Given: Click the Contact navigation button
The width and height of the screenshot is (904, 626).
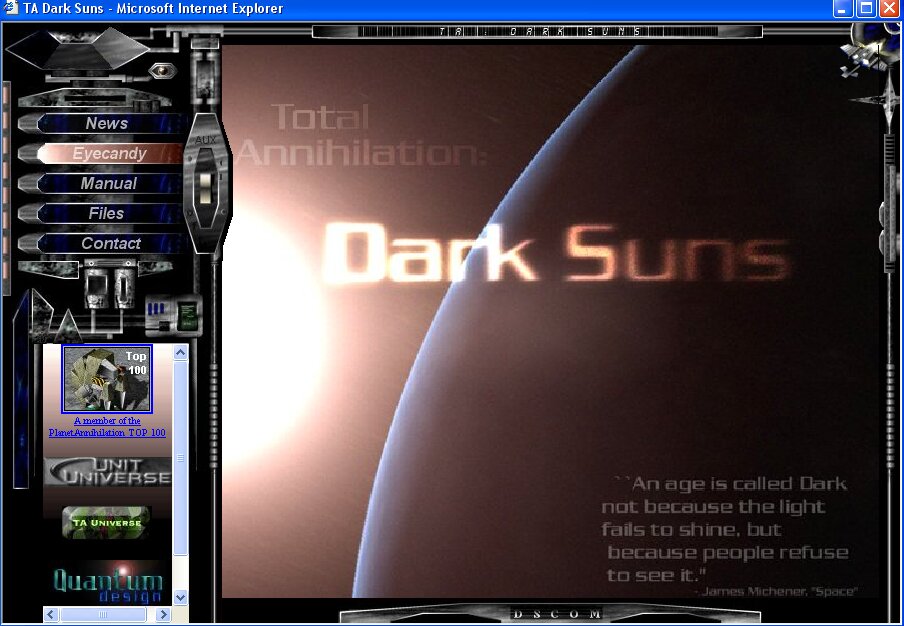Looking at the screenshot, I should click(110, 243).
